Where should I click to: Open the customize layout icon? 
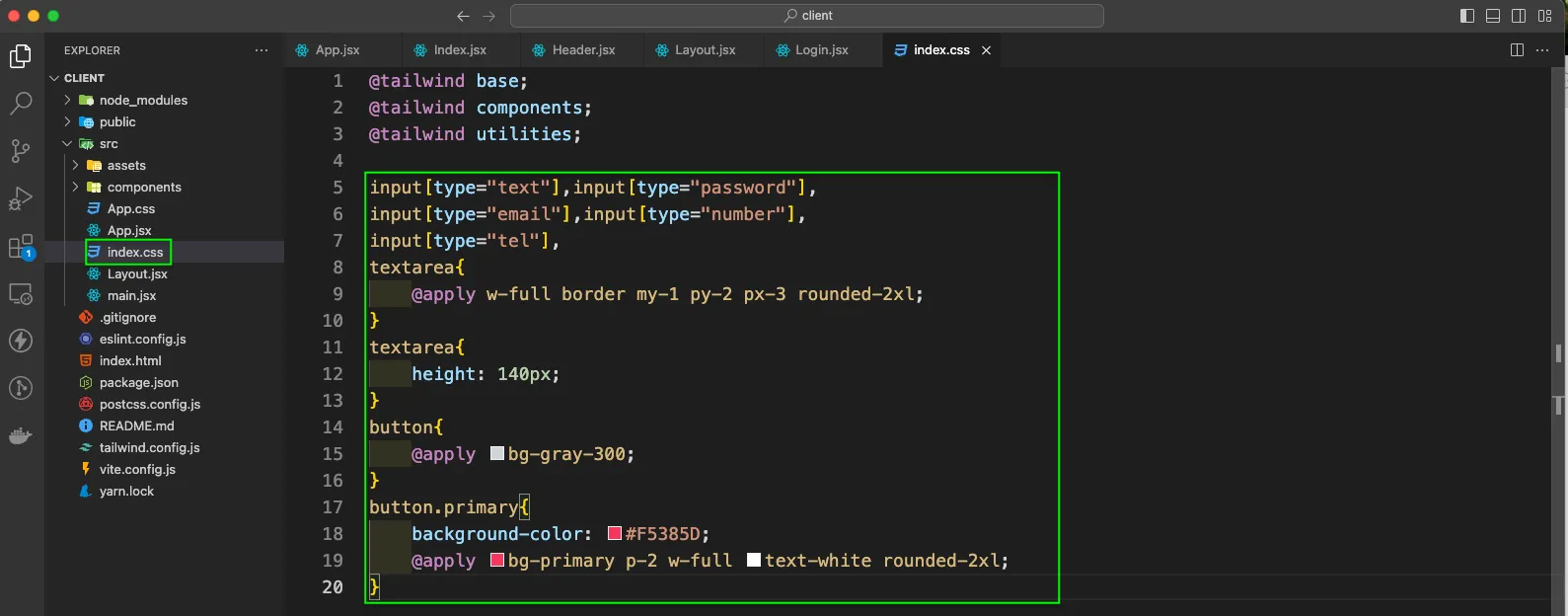coord(1545,16)
